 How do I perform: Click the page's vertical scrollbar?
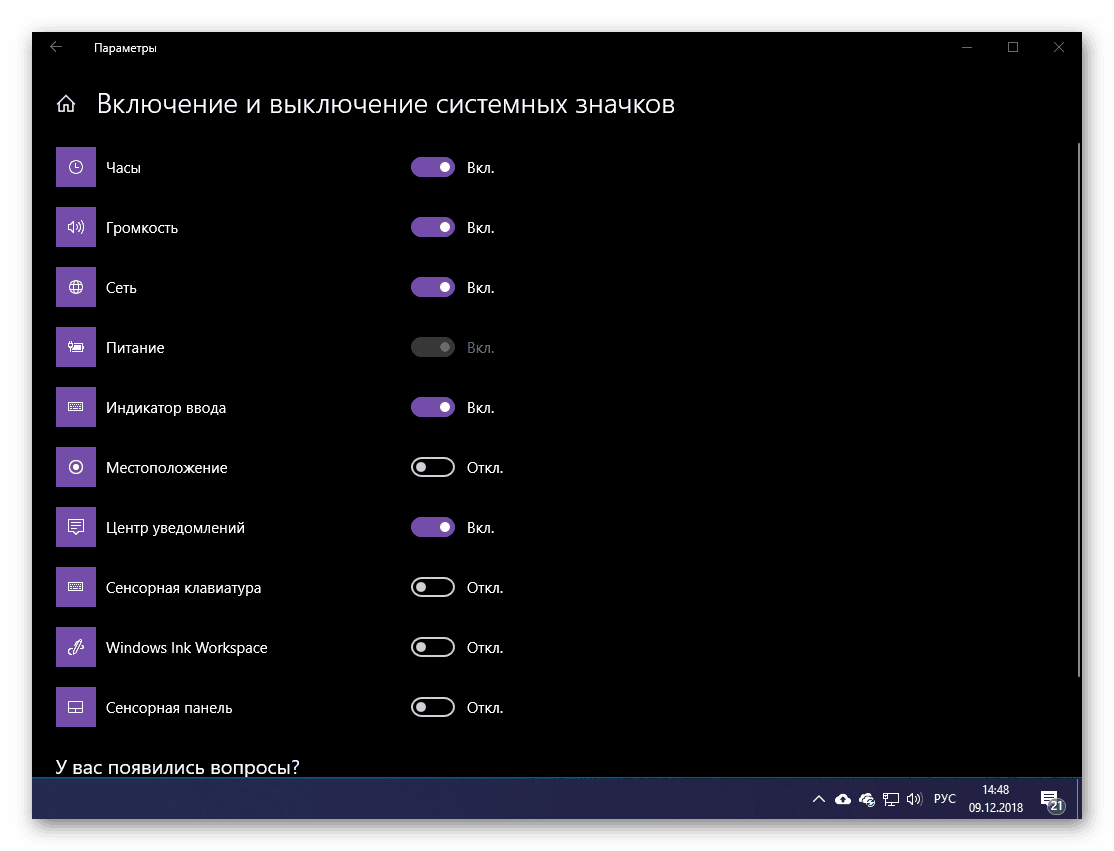pyautogui.click(x=1078, y=409)
